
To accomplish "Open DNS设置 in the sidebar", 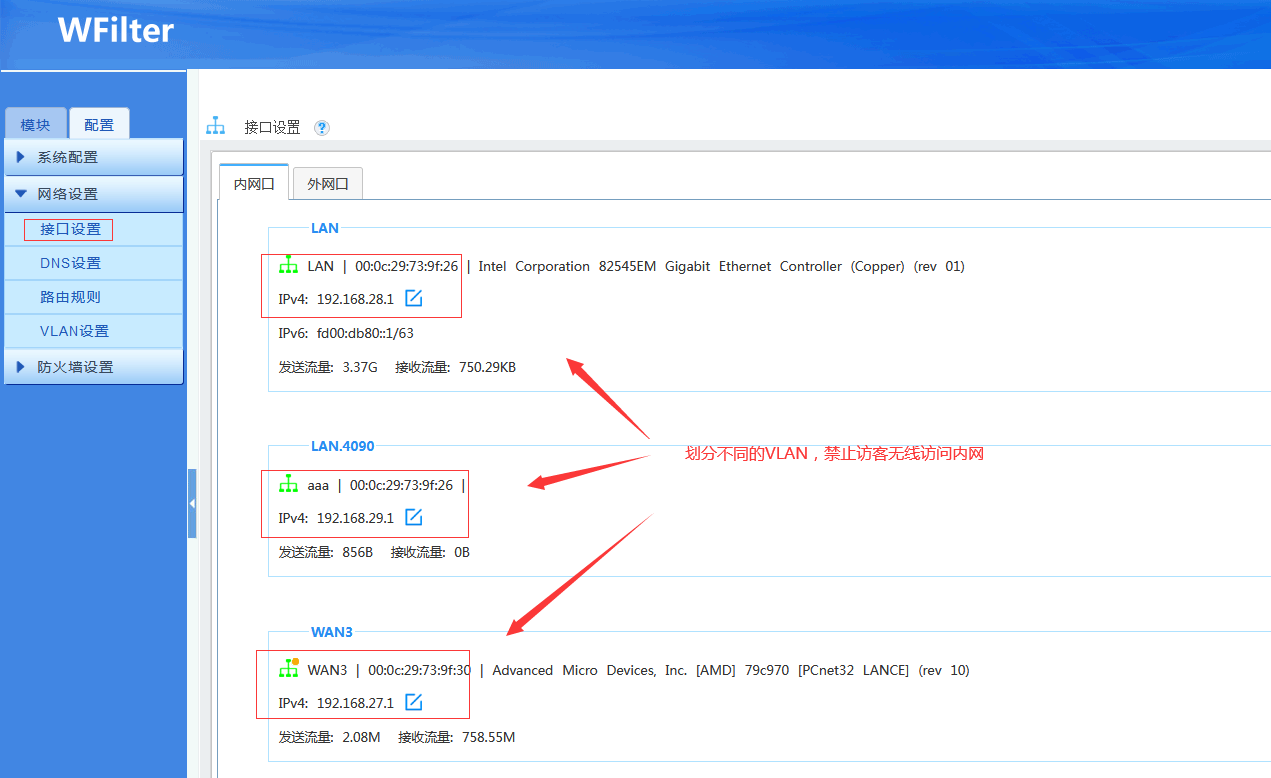I will coord(70,263).
